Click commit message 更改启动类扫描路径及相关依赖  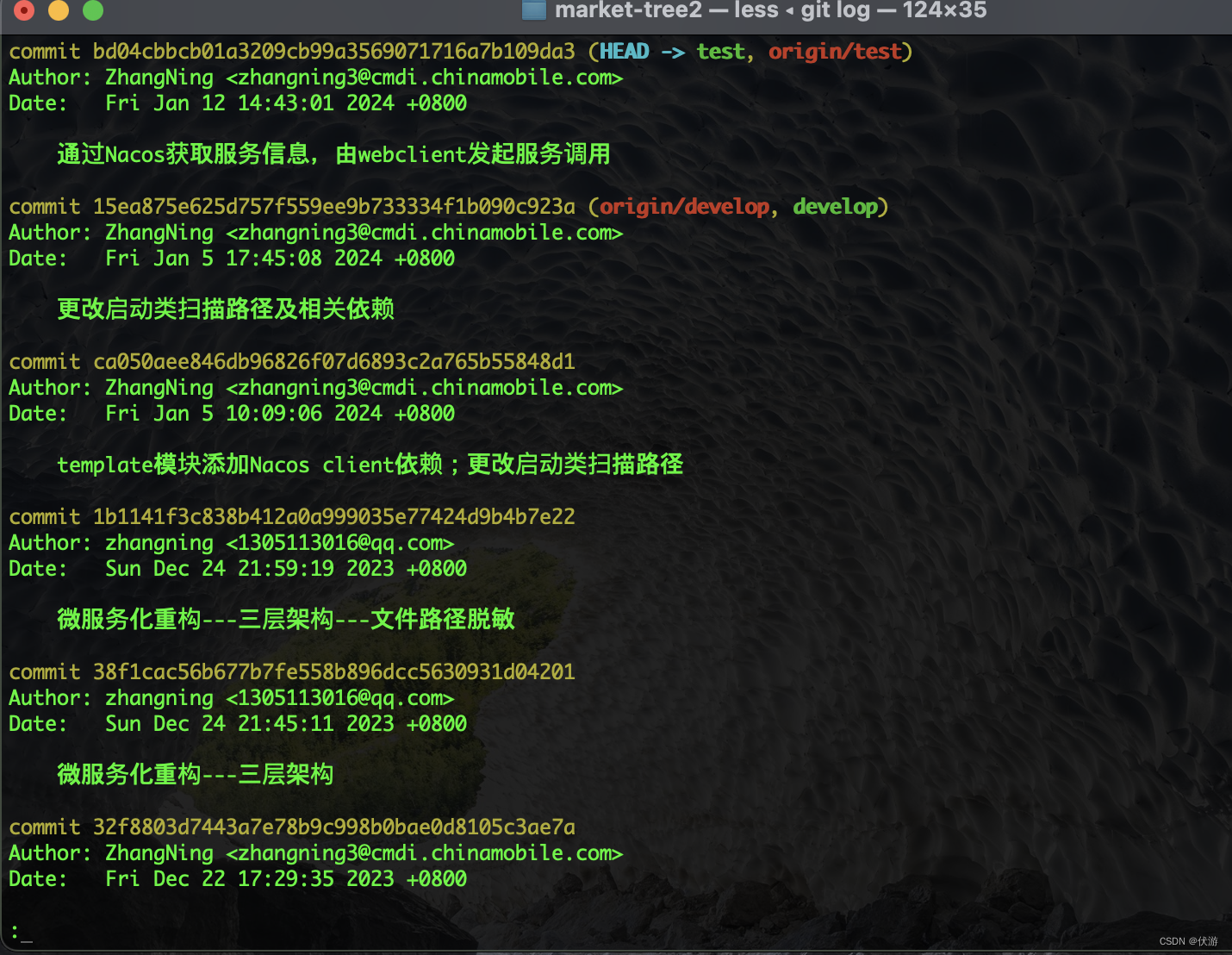tap(226, 309)
